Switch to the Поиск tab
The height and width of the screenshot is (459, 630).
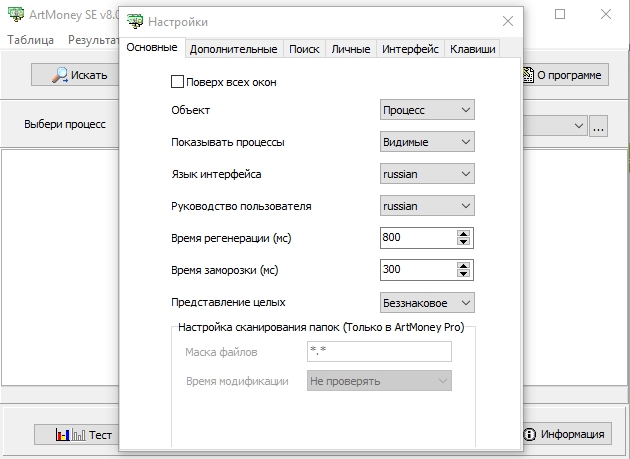point(304,49)
